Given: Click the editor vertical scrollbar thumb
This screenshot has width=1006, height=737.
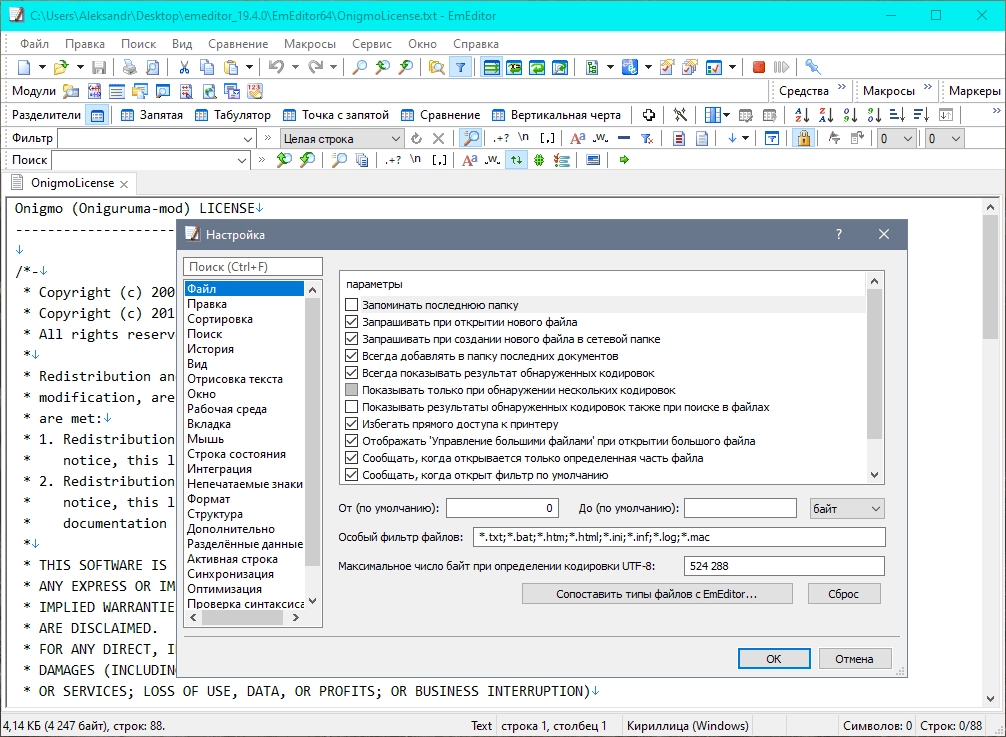Looking at the screenshot, I should coord(990,276).
